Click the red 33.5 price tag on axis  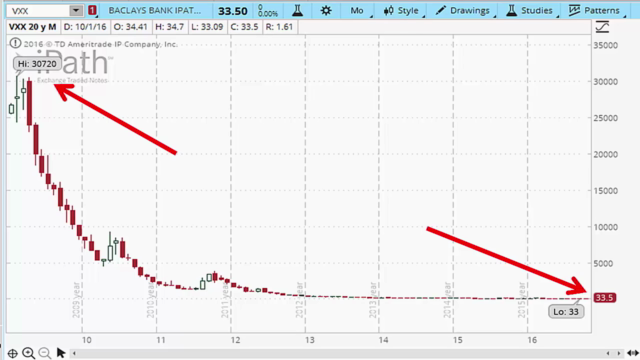click(604, 298)
